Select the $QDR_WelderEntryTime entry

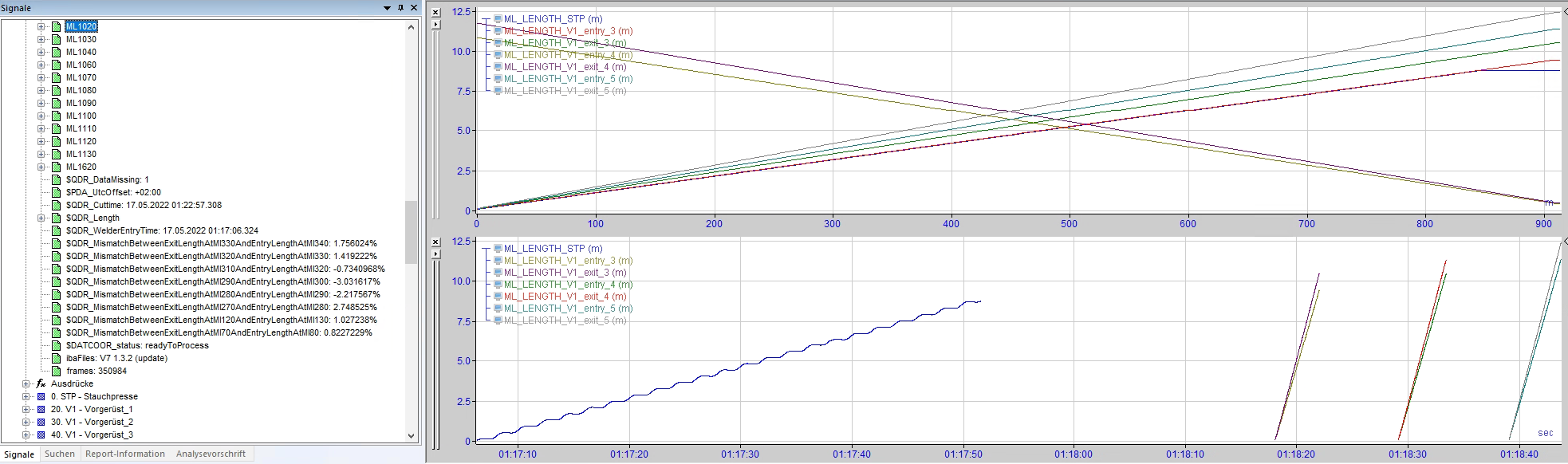tap(163, 230)
